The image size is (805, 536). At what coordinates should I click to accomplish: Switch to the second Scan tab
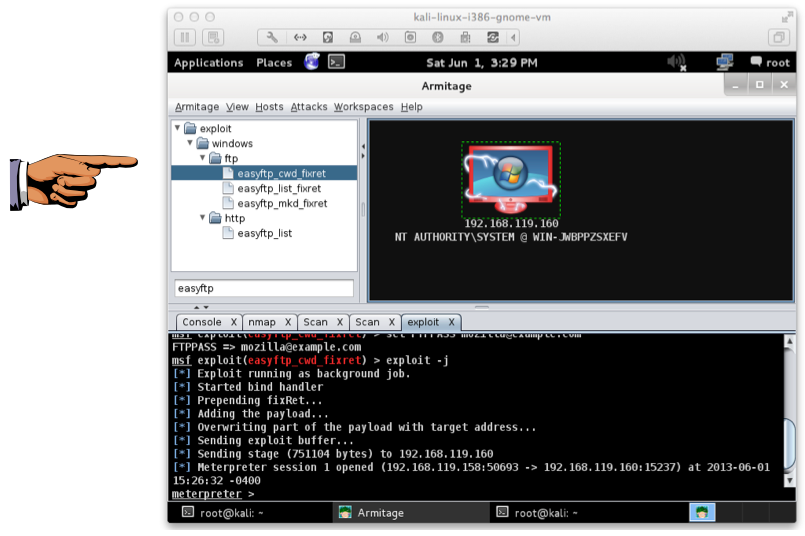pos(367,322)
